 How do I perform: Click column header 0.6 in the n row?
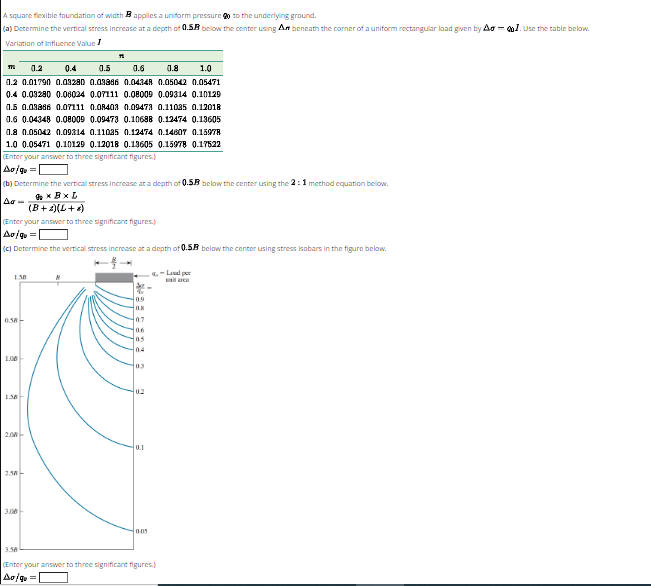(x=138, y=69)
